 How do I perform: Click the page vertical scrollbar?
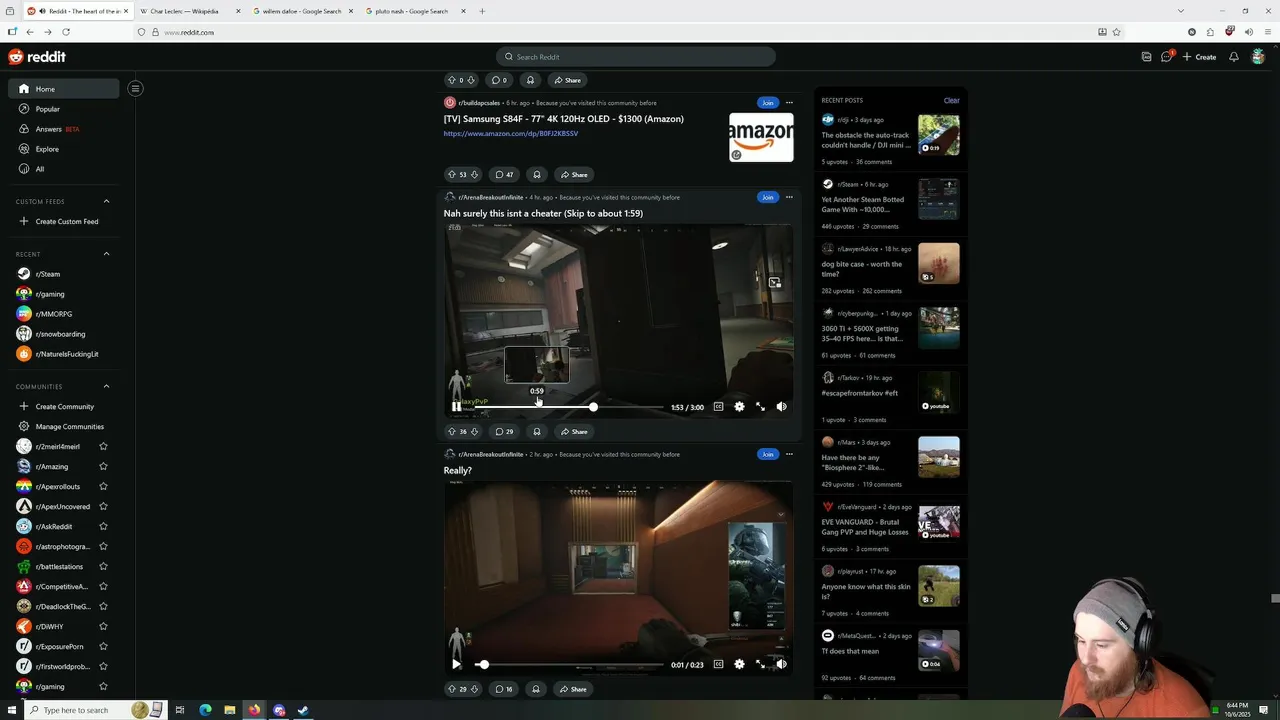click(1274, 598)
